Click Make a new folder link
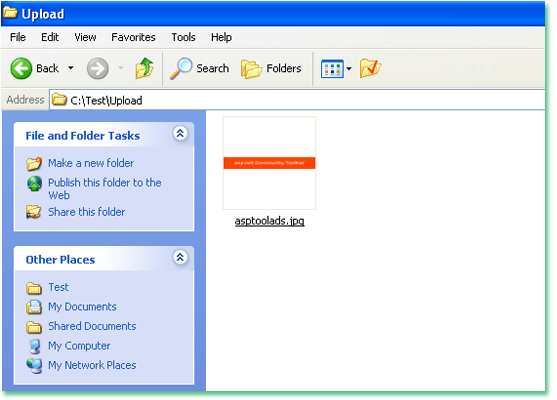 coord(91,163)
